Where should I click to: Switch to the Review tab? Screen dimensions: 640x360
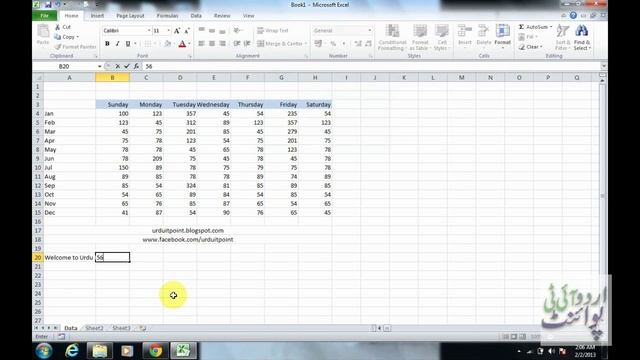click(x=222, y=16)
